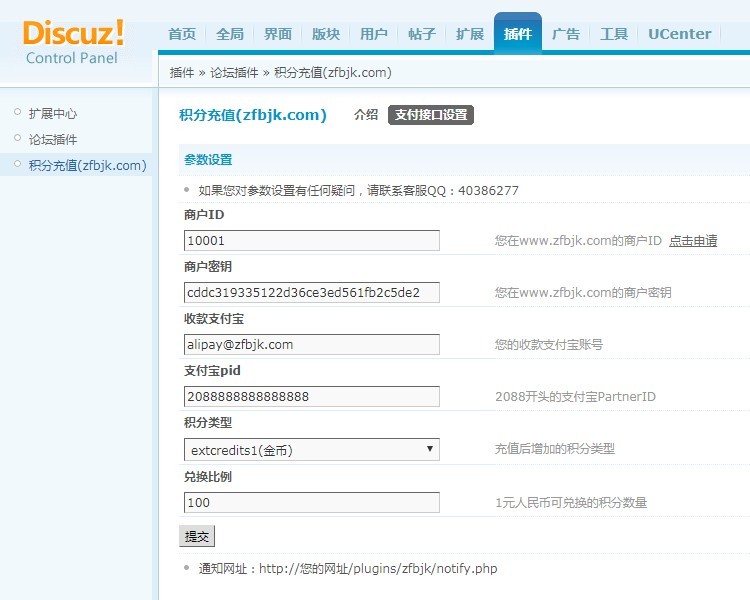Viewport: 750px width, 600px height.
Task: Open the 全局 menu tab
Action: (230, 34)
